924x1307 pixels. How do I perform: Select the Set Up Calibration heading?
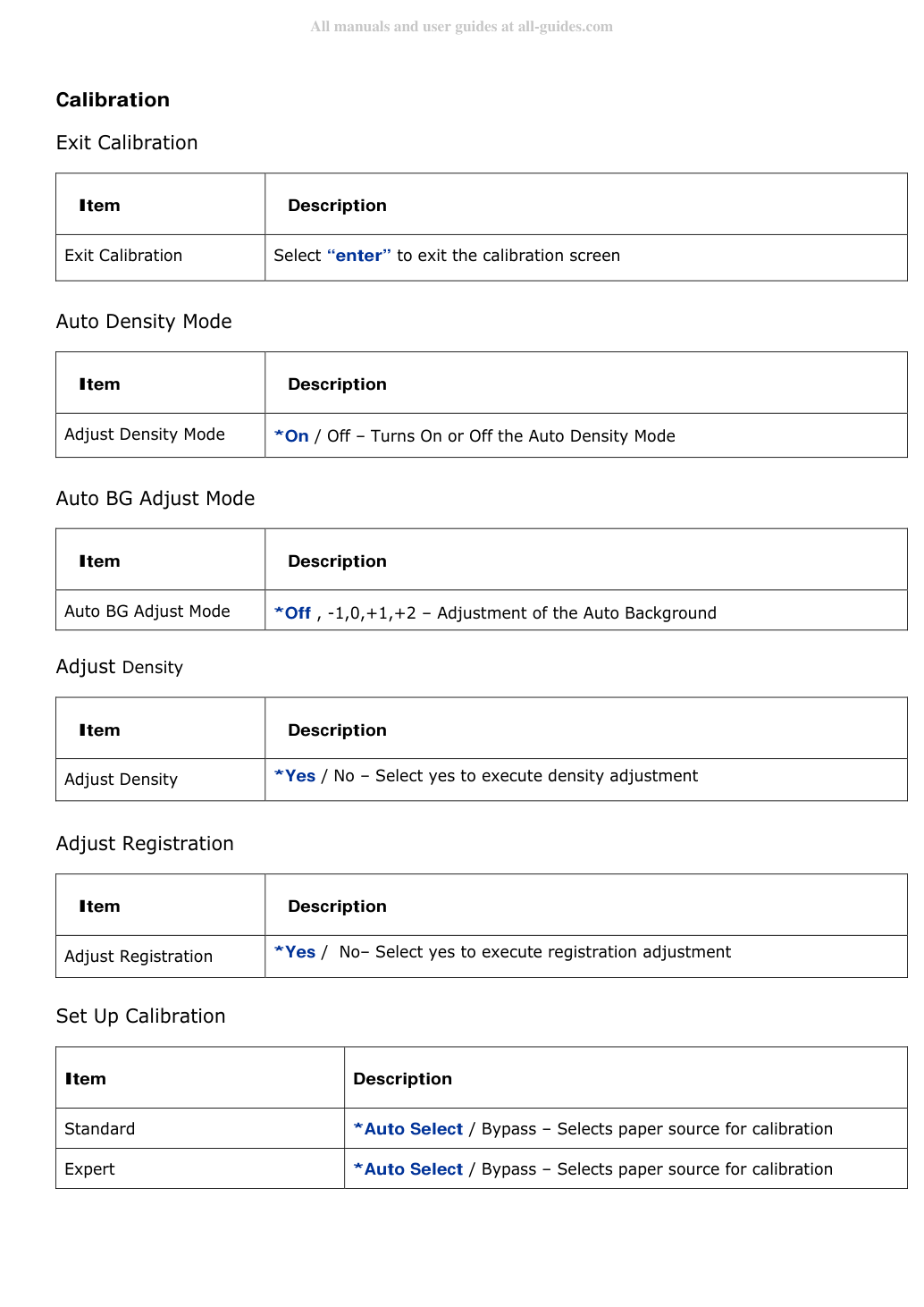point(140,1016)
